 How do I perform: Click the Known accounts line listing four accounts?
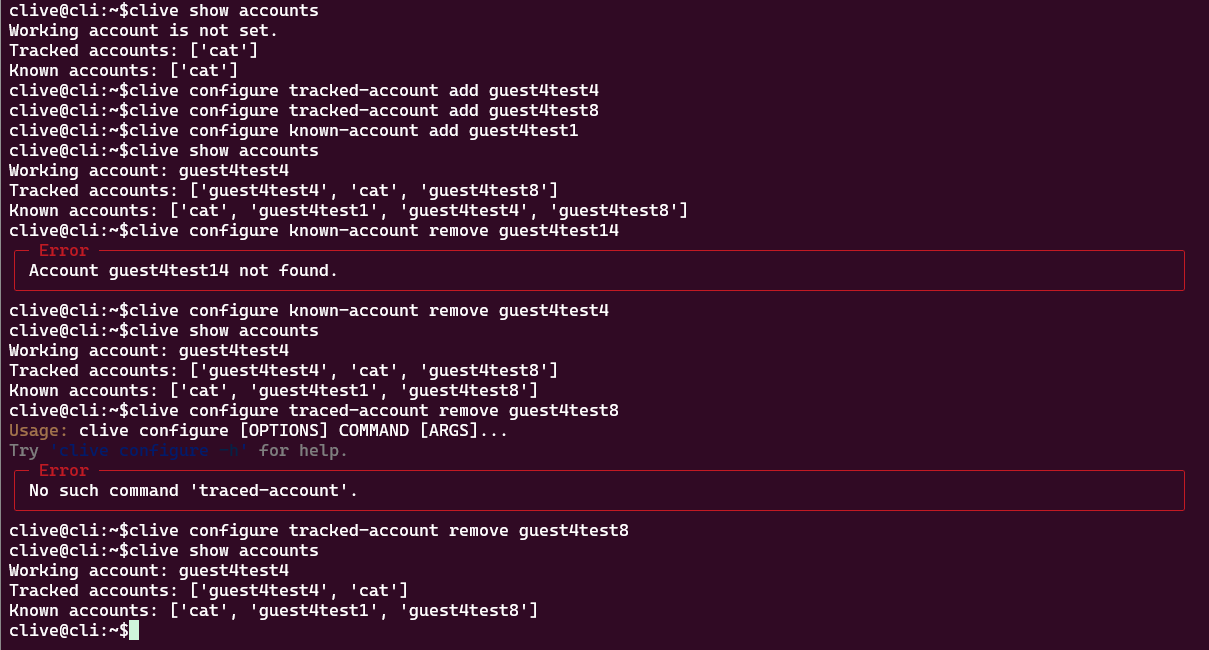click(348, 210)
